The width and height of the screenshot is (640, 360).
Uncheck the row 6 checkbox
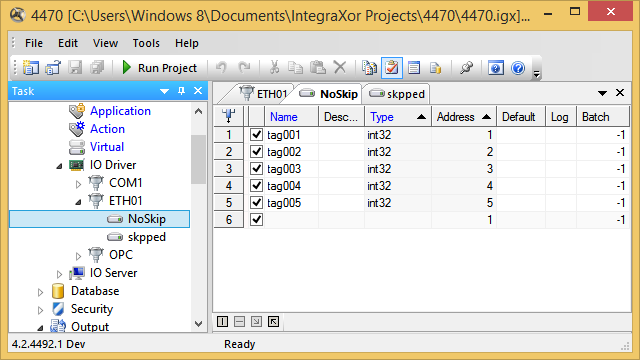[256, 219]
